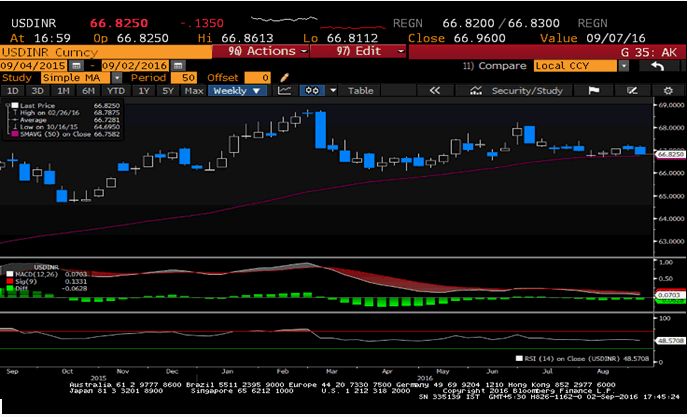Open Security/Study chart button
This screenshot has height=417, width=687.
tap(516, 91)
